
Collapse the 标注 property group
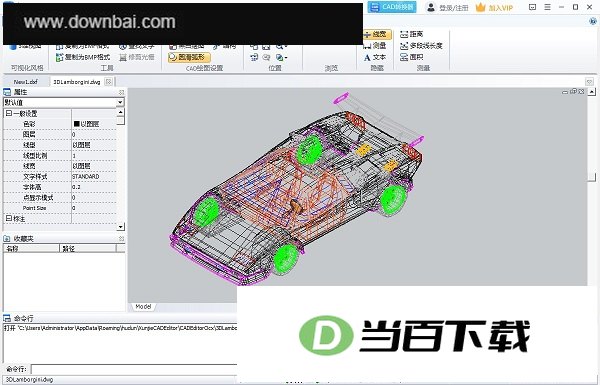[9, 219]
